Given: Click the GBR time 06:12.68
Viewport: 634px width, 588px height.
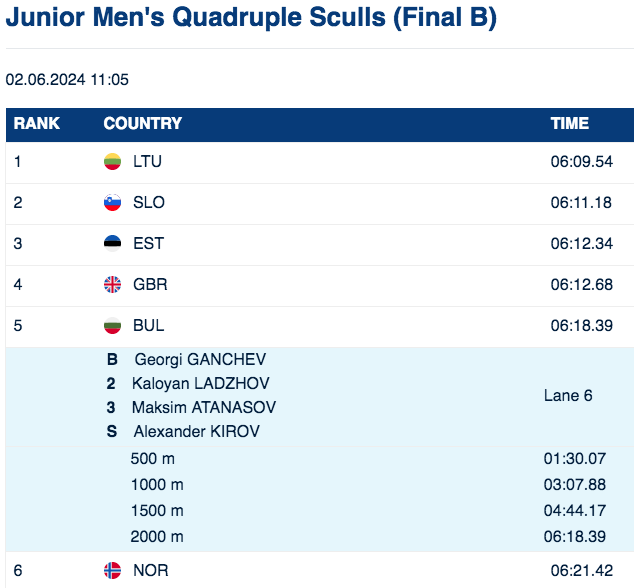Looking at the screenshot, I should pos(581,285).
